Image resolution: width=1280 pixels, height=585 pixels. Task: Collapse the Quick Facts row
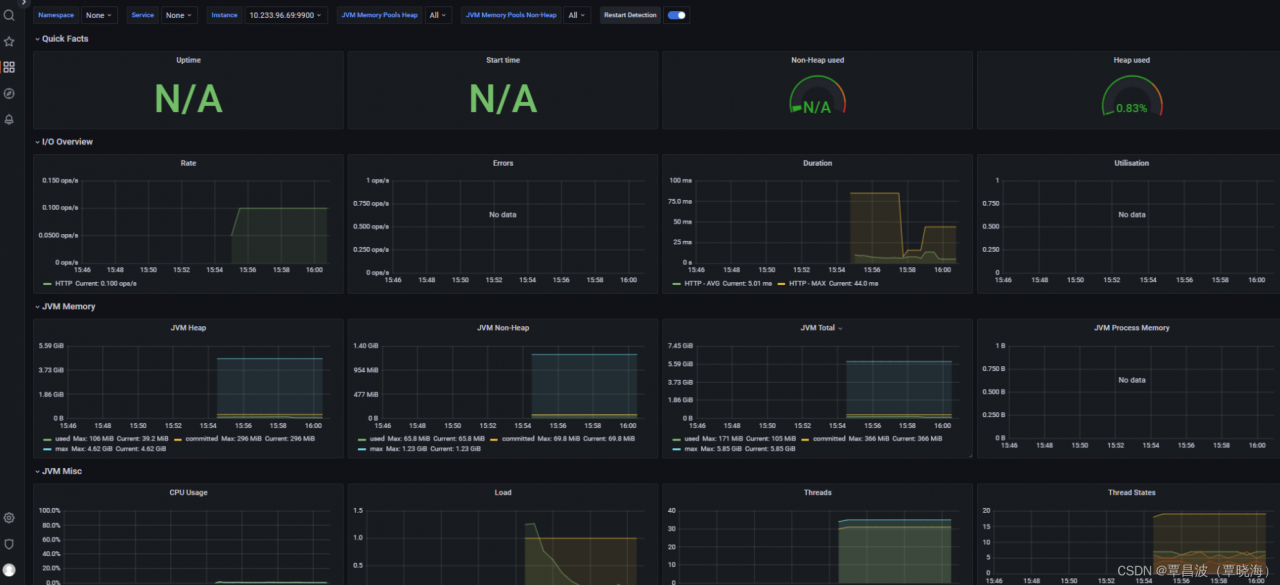click(x=62, y=39)
